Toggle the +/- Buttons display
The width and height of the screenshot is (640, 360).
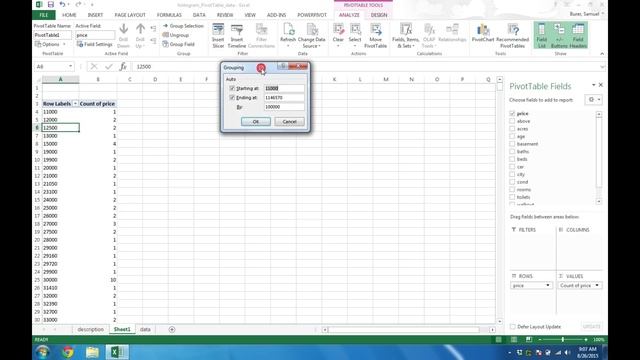pos(559,36)
